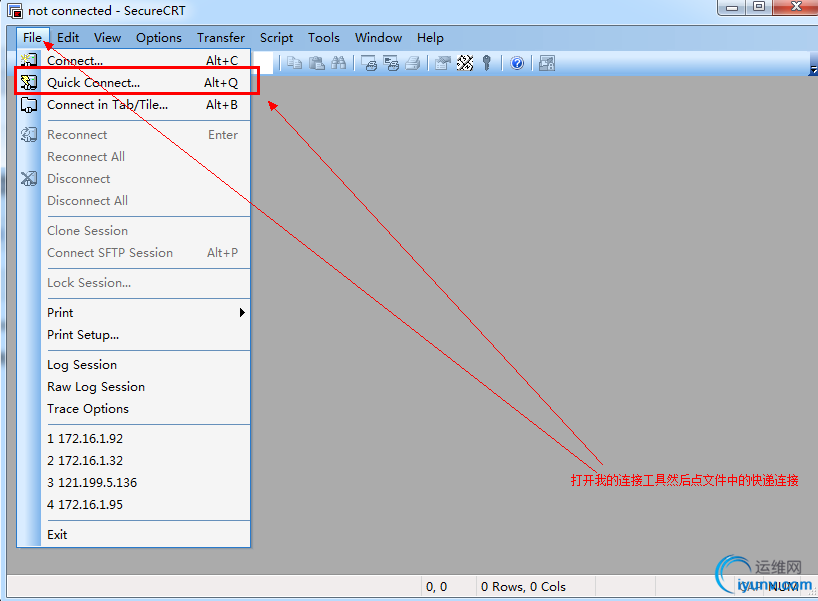Launch SecureFX from the toolbar icon
The width and height of the screenshot is (818, 601).
point(547,63)
